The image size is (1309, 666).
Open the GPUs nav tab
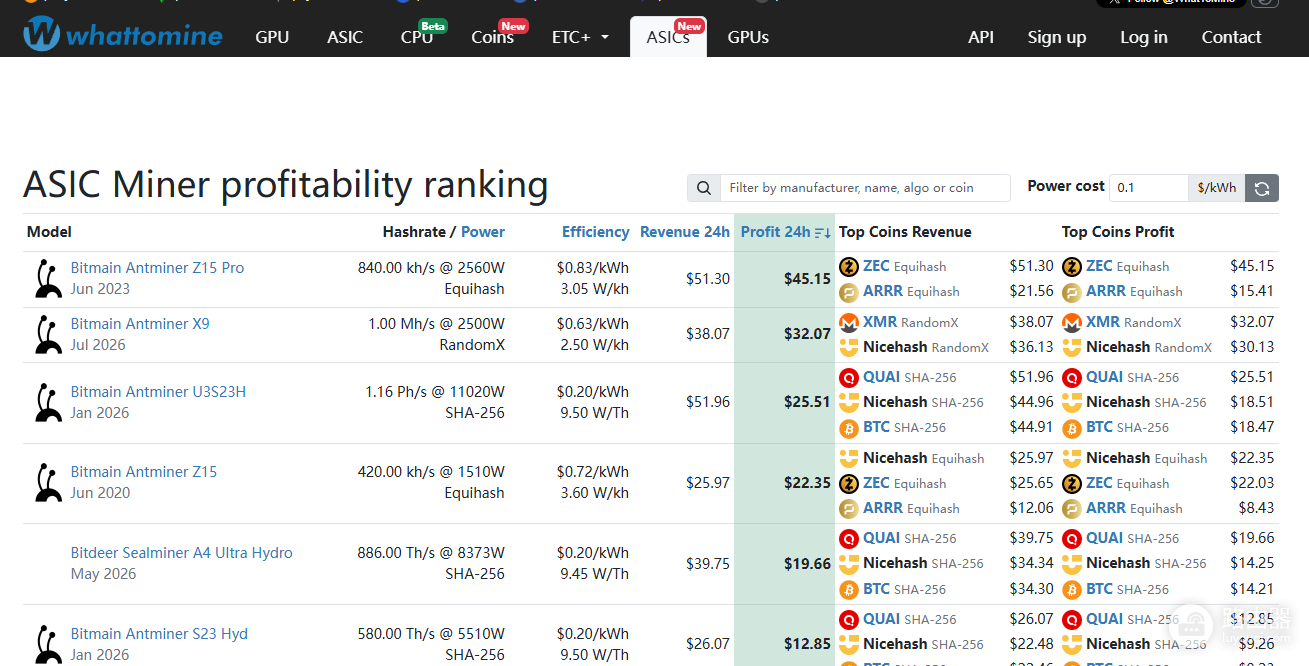[x=748, y=37]
